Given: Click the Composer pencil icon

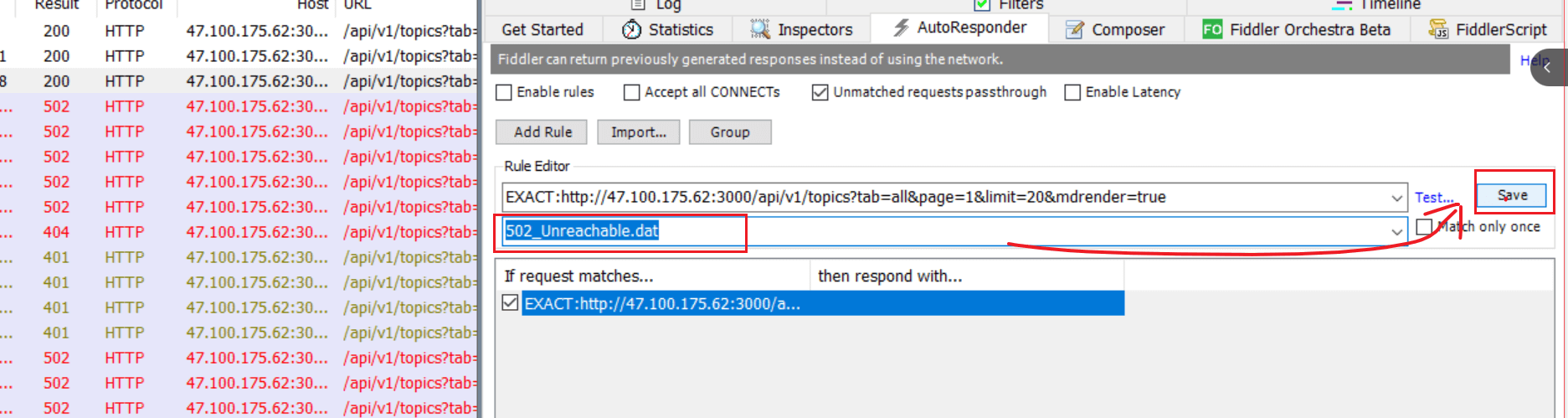Looking at the screenshot, I should (x=1074, y=30).
